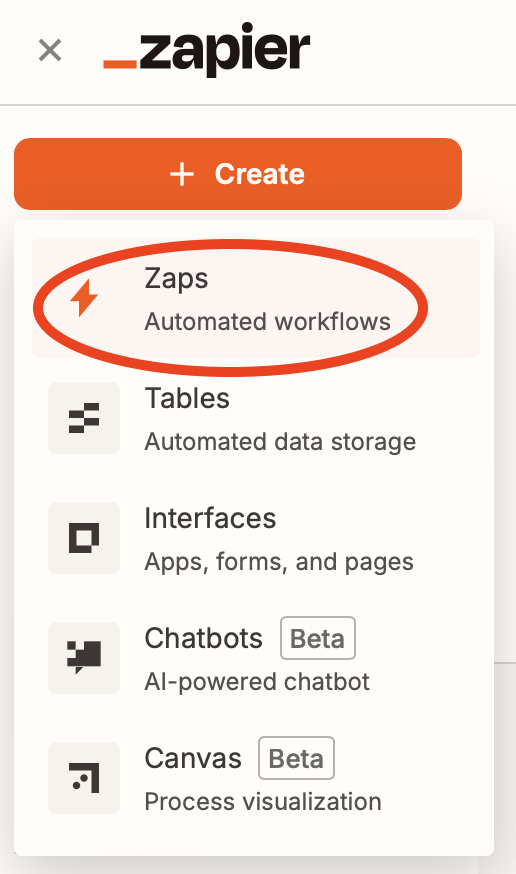Open the Create button

coord(238,174)
